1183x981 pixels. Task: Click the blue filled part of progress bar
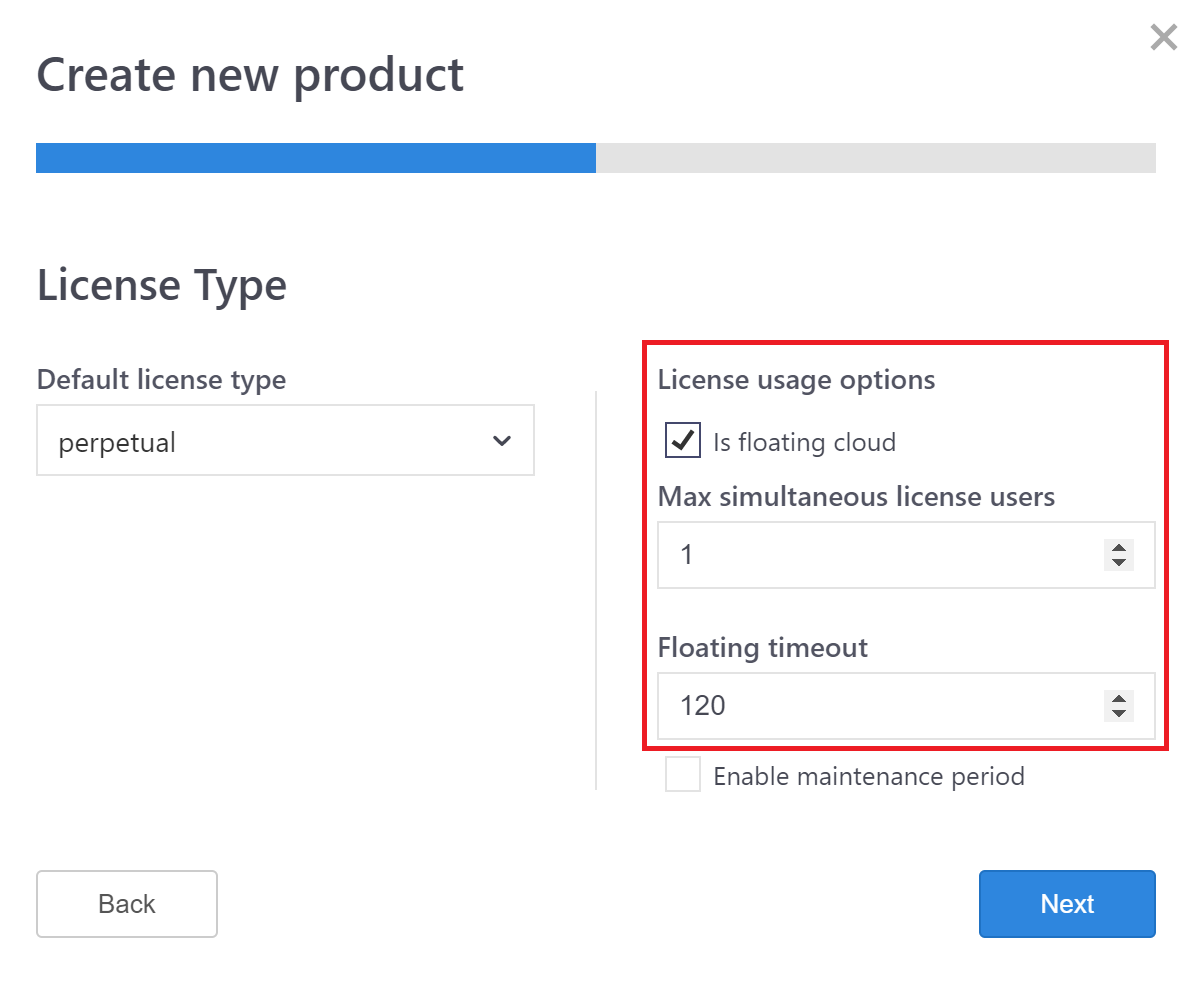click(x=315, y=158)
